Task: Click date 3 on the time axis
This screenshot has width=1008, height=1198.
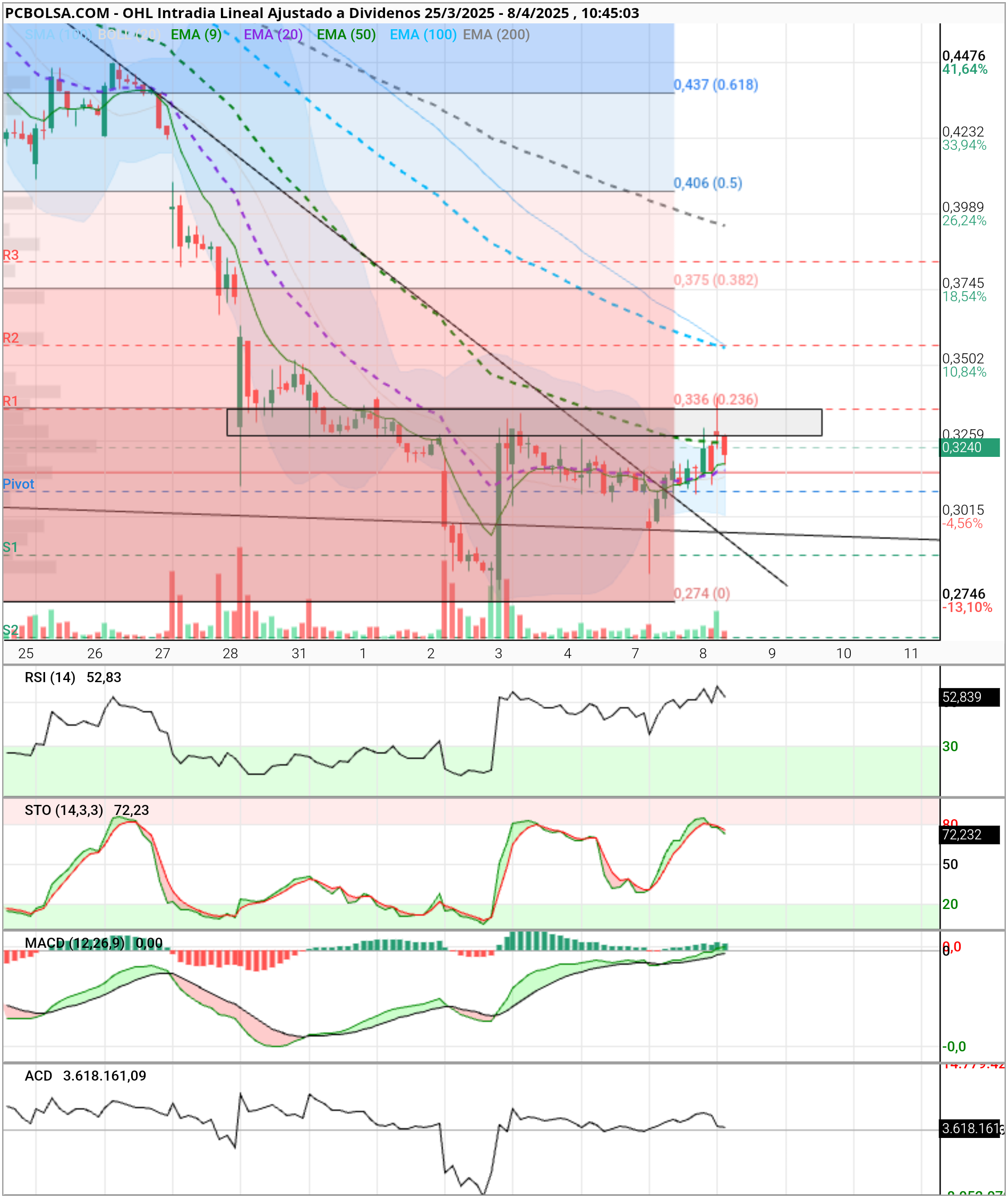Action: [x=498, y=653]
